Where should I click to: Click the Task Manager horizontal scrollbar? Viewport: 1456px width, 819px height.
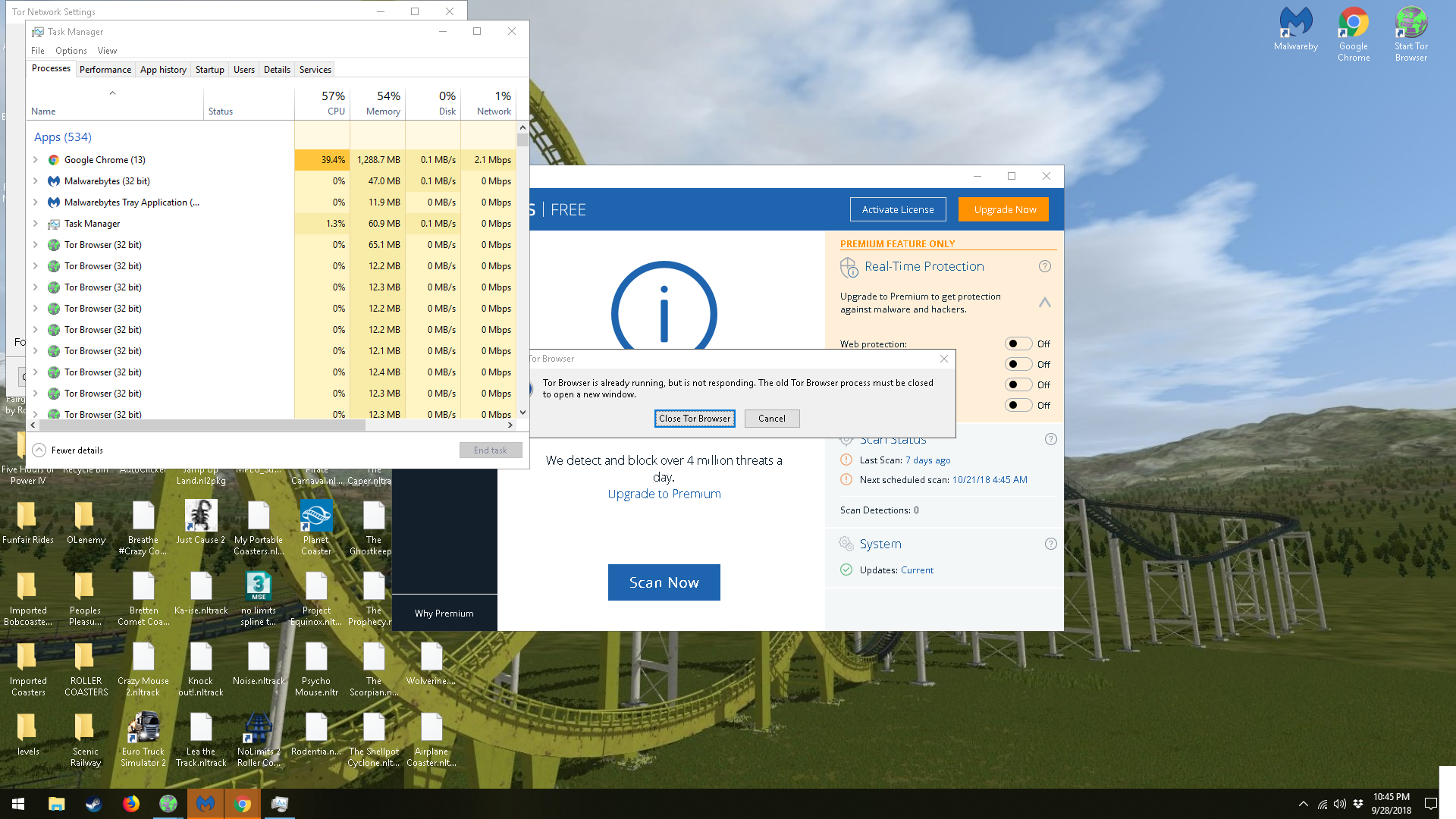coord(201,425)
